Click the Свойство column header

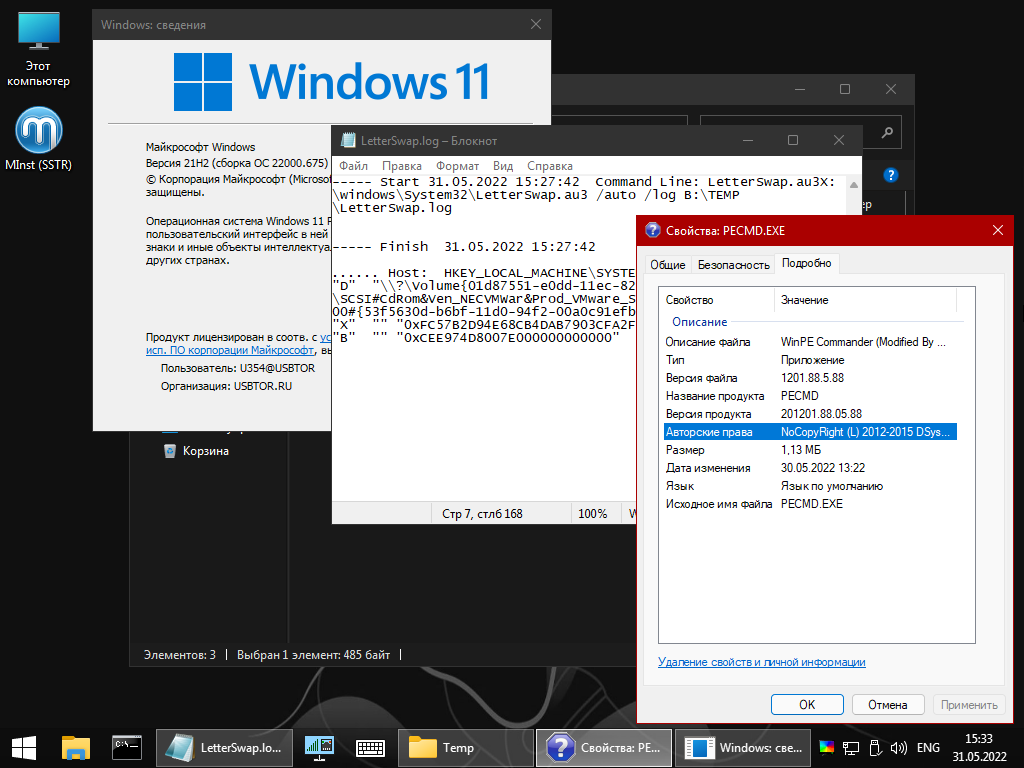point(716,300)
